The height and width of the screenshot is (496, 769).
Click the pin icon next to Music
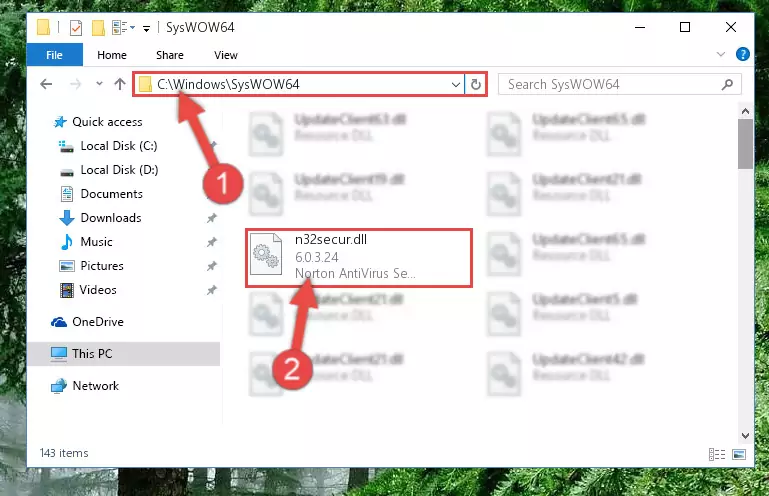coord(211,242)
